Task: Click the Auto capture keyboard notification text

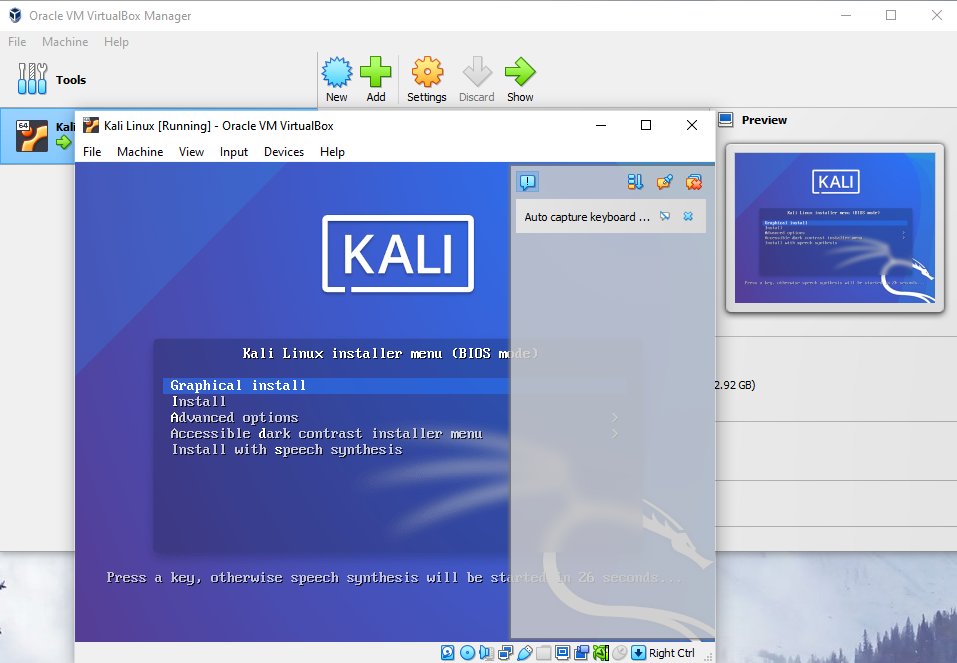Action: (587, 217)
